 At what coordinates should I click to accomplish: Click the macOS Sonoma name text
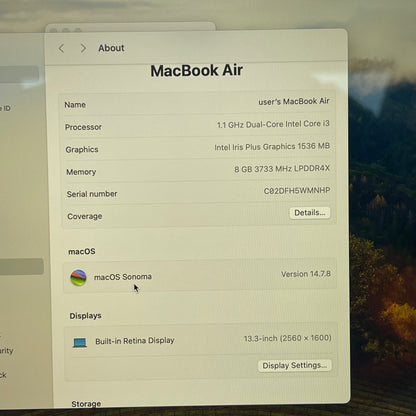(123, 277)
